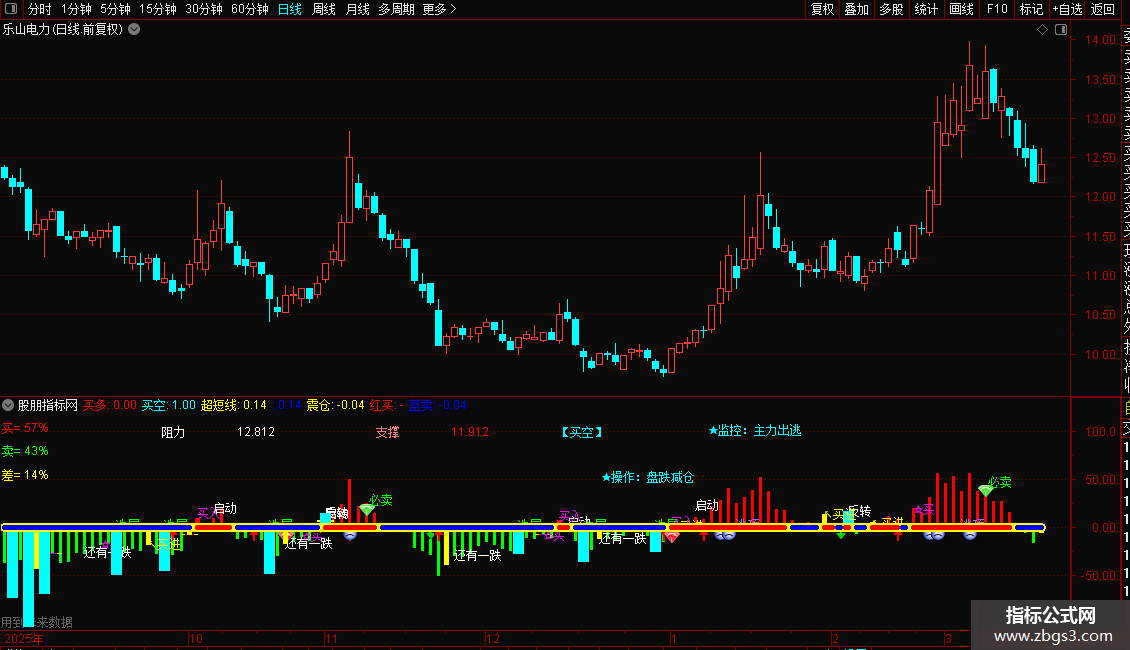Click the 叠加 overlay button
The image size is (1130, 650).
coord(857,9)
